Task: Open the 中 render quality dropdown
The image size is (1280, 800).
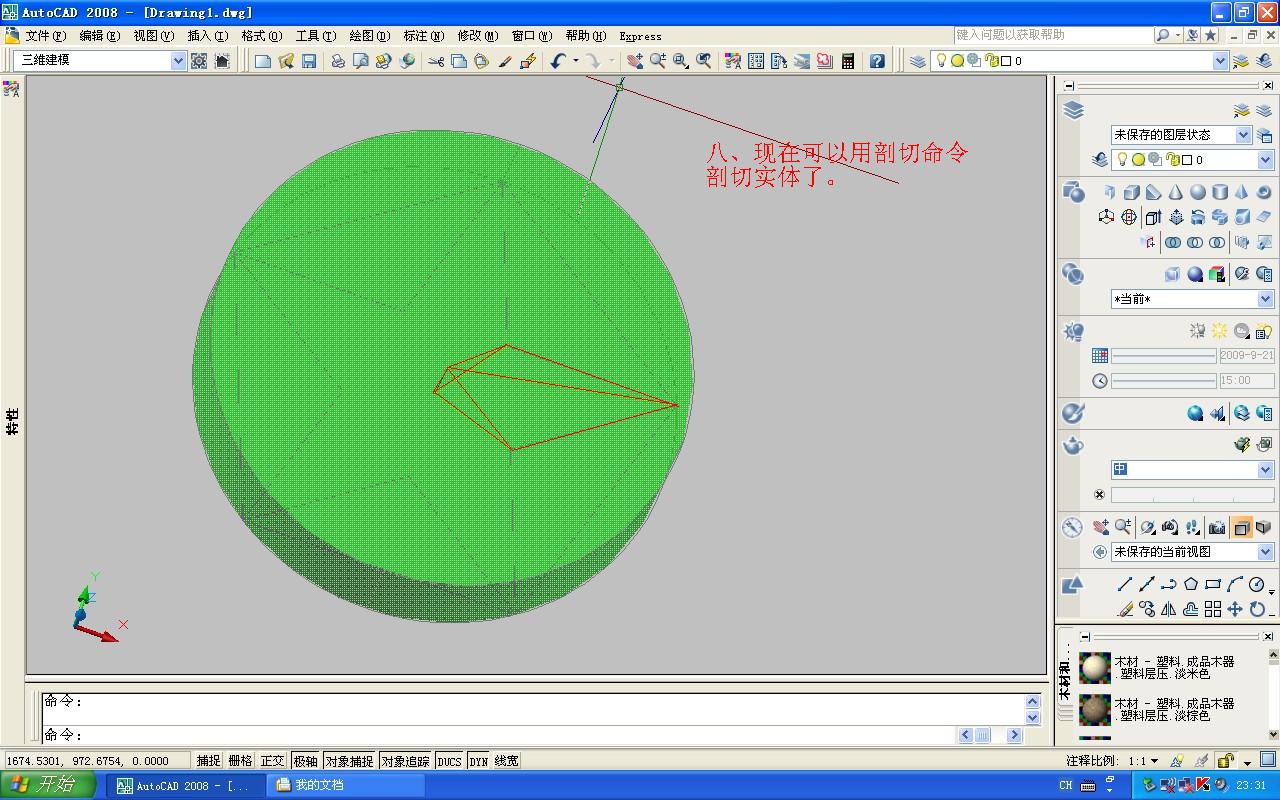Action: (x=1265, y=469)
